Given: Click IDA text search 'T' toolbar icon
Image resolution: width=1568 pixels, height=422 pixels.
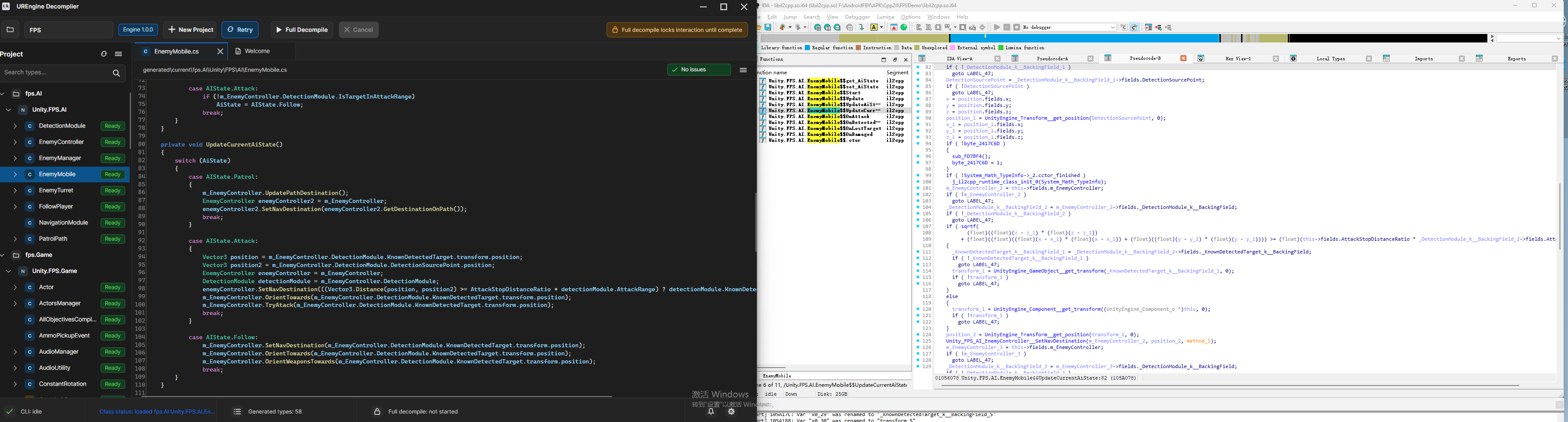Looking at the screenshot, I should [828, 28].
